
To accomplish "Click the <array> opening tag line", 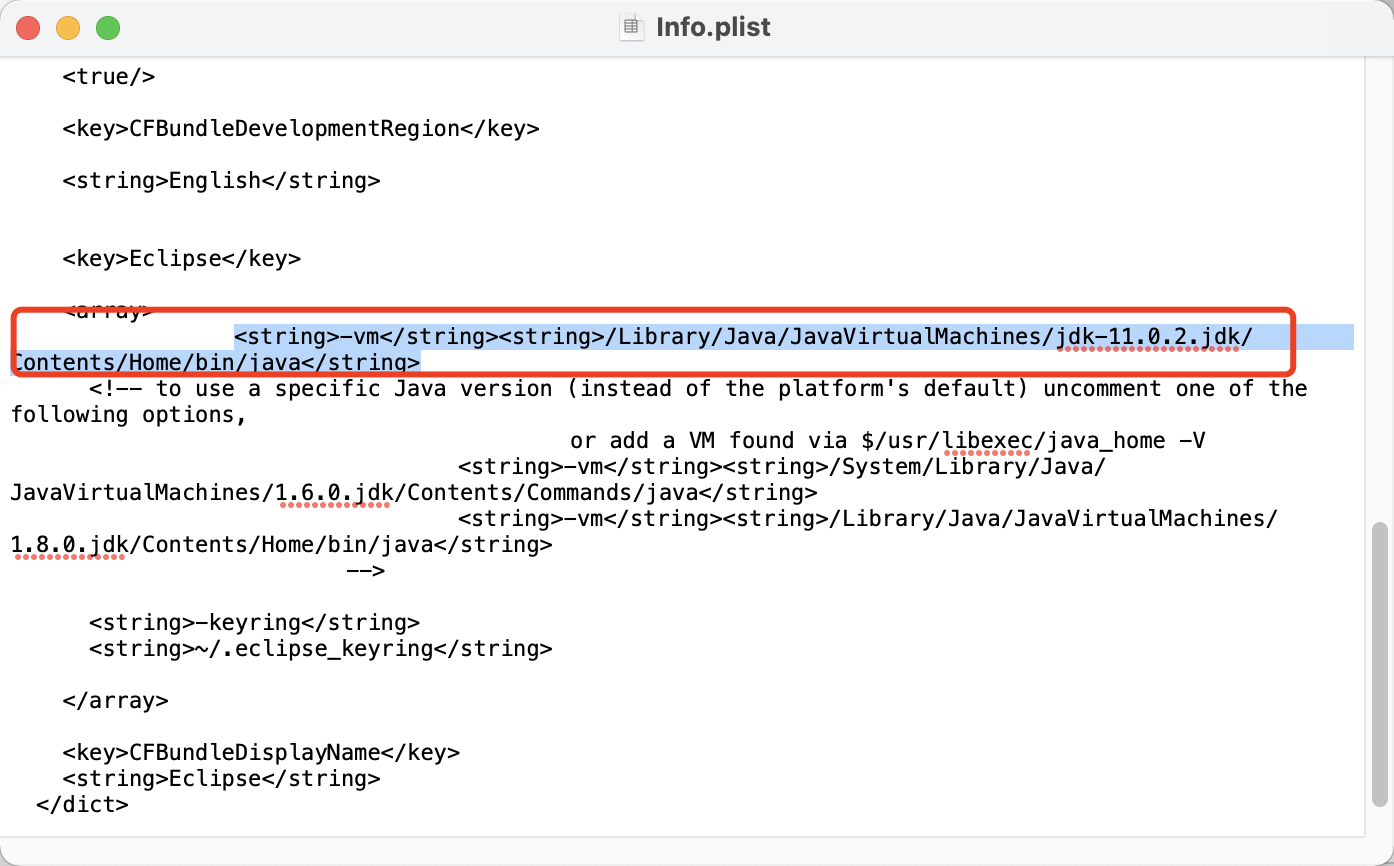I will pos(108,311).
